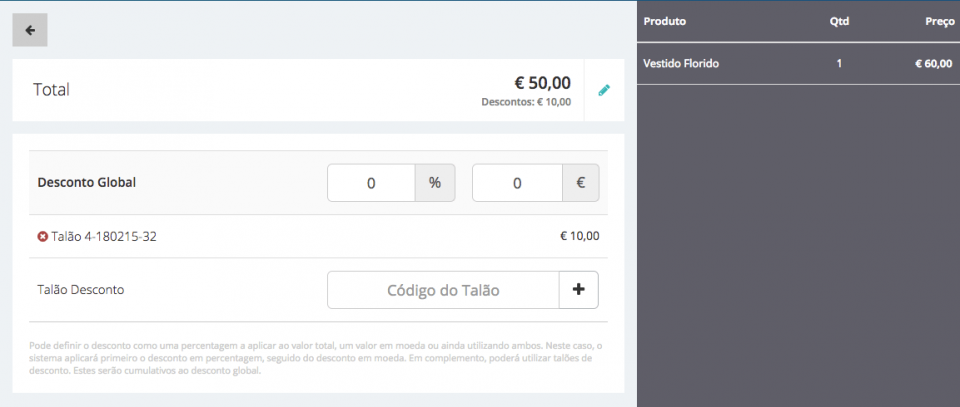Click the Código do Talão input
This screenshot has height=407, width=960.
[442, 290]
